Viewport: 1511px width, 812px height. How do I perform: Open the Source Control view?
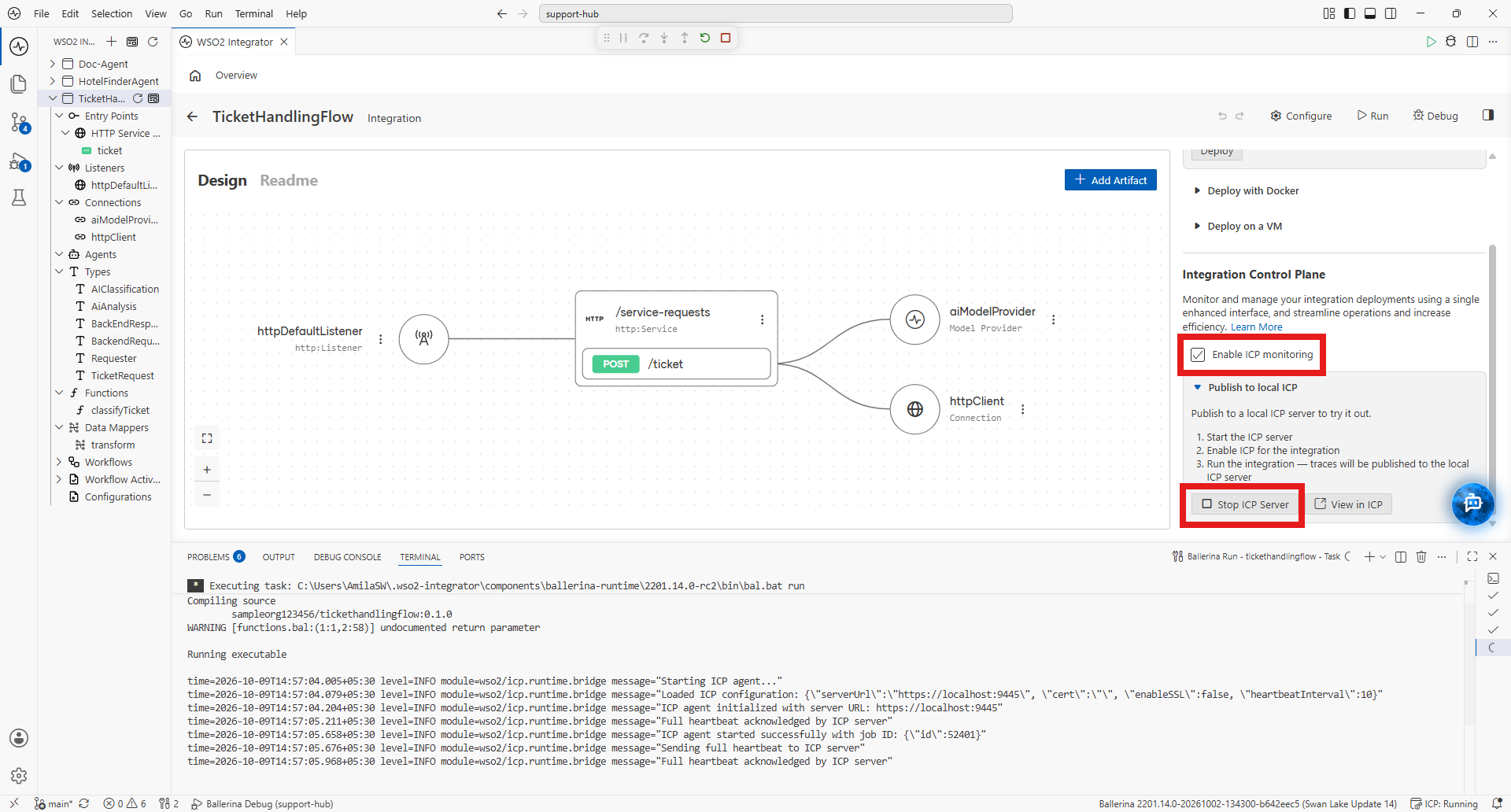(x=19, y=122)
